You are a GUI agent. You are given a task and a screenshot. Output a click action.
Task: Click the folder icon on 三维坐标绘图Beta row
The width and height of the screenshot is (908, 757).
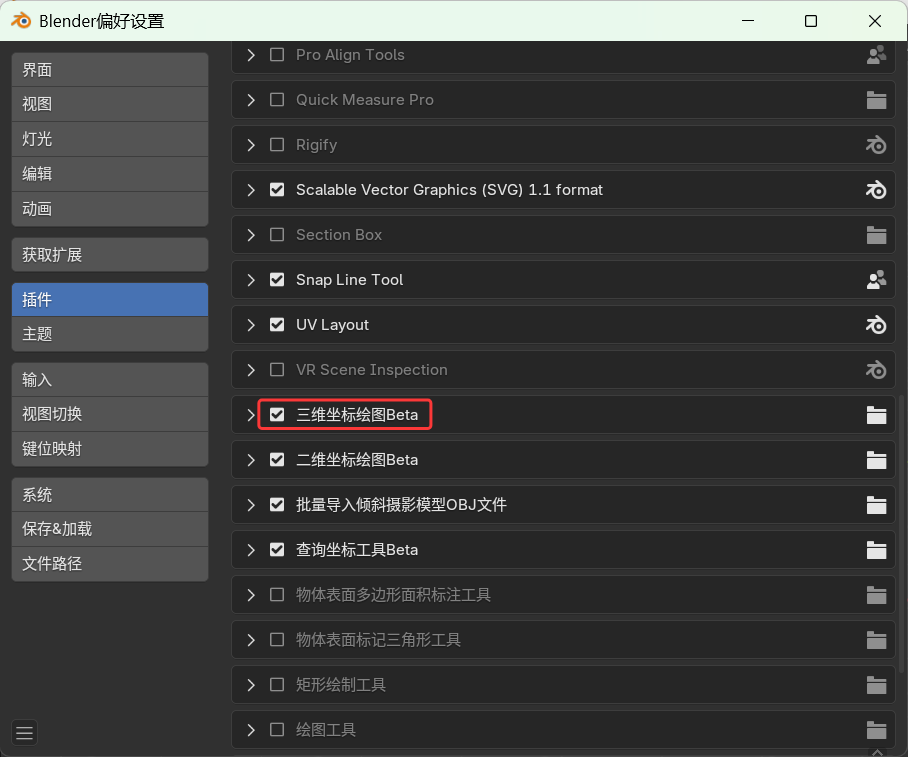pyautogui.click(x=876, y=415)
